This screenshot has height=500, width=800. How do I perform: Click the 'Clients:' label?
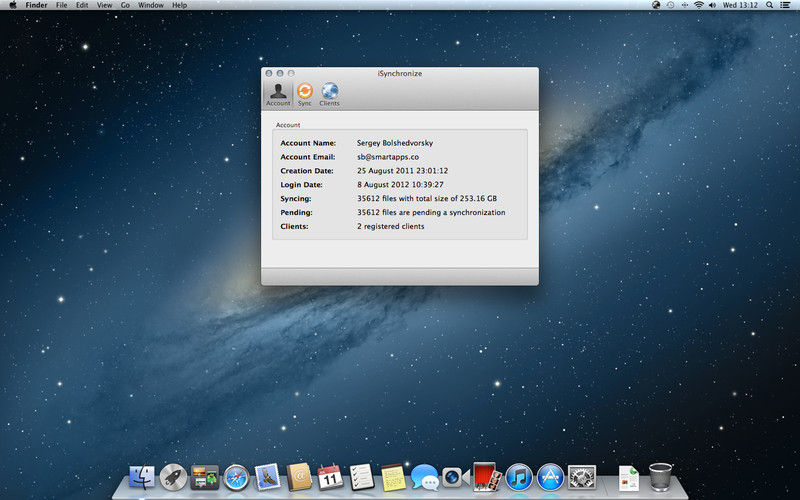click(x=294, y=226)
